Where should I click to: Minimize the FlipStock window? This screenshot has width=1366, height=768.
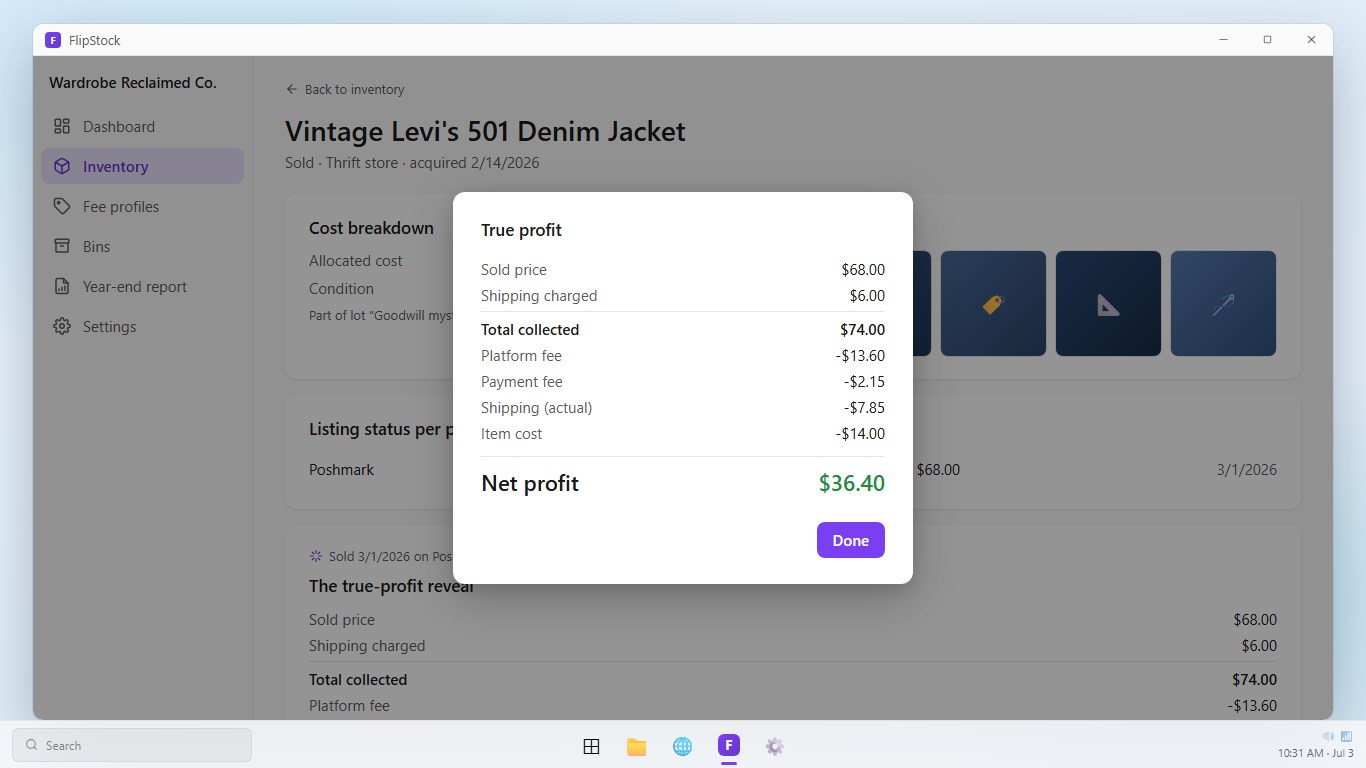tap(1223, 40)
